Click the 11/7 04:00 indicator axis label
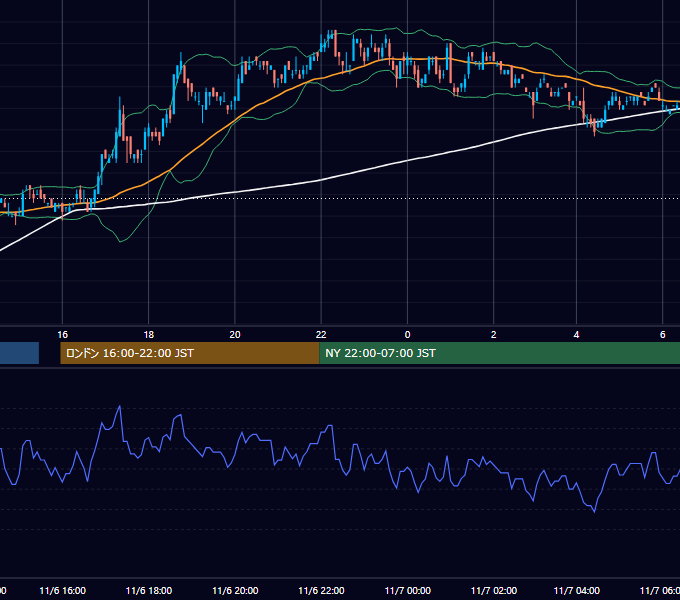The image size is (680, 600). pyautogui.click(x=577, y=591)
